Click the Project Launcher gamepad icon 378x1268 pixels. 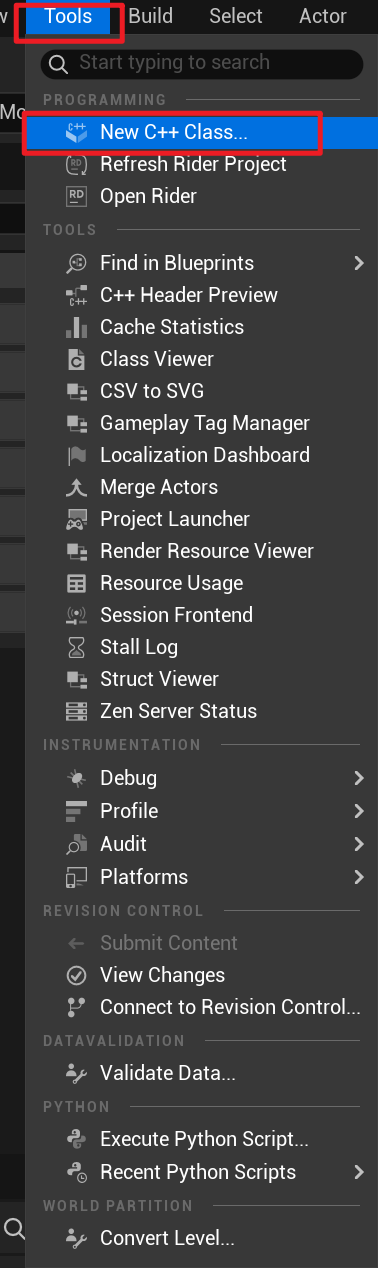pyautogui.click(x=77, y=519)
